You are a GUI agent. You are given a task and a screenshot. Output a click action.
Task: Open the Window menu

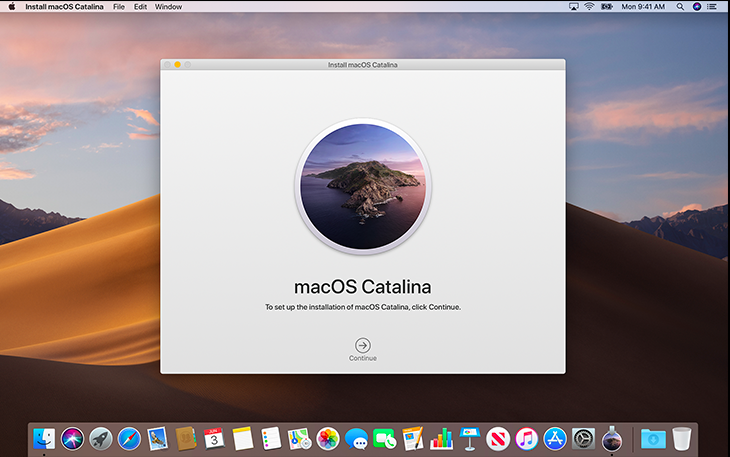(x=168, y=7)
